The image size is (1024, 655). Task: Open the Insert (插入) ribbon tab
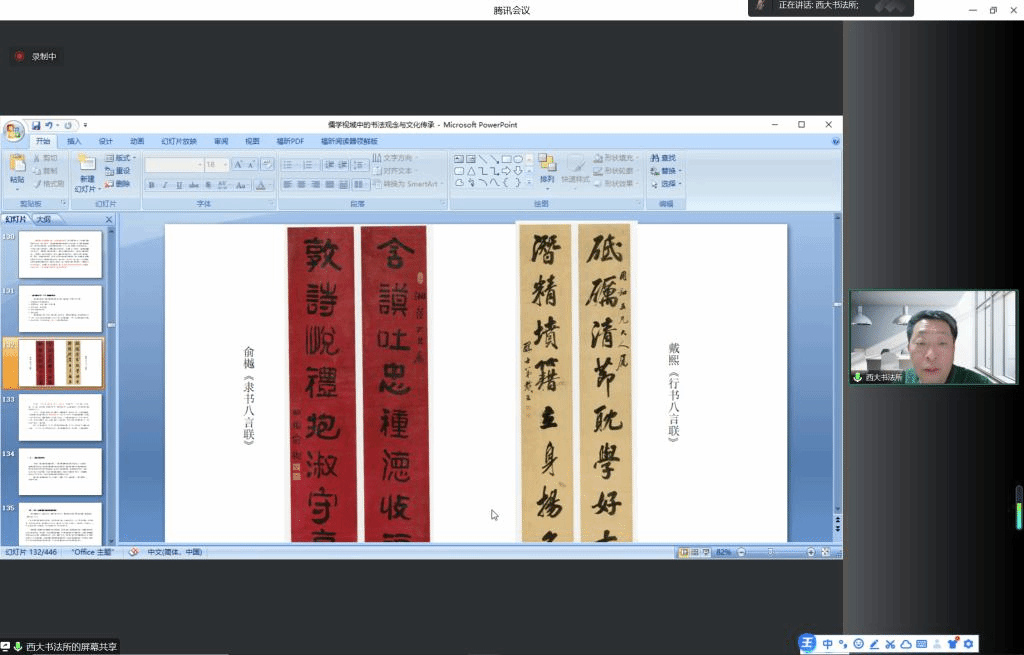click(x=74, y=141)
